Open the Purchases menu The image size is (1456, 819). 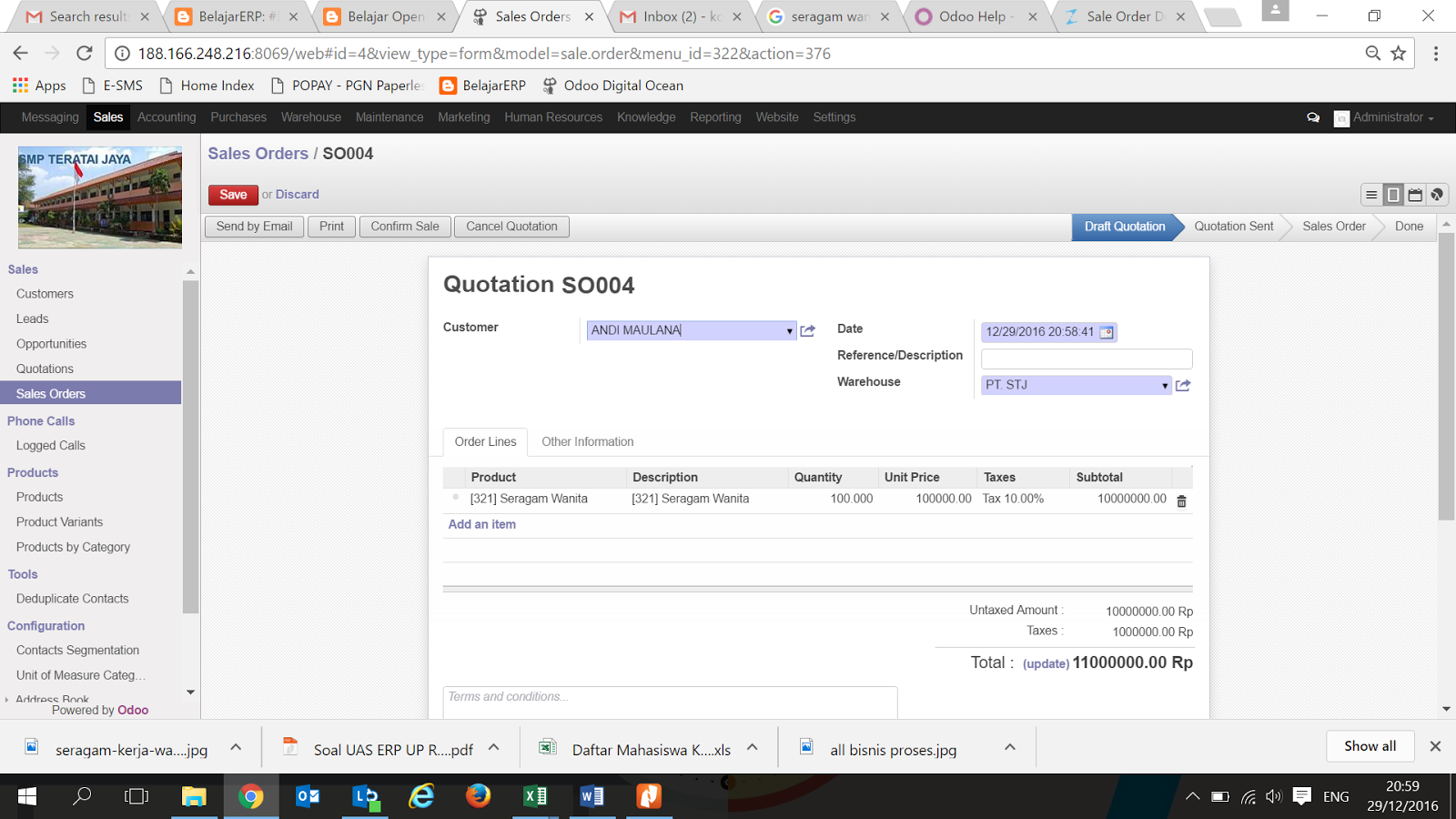coord(238,117)
